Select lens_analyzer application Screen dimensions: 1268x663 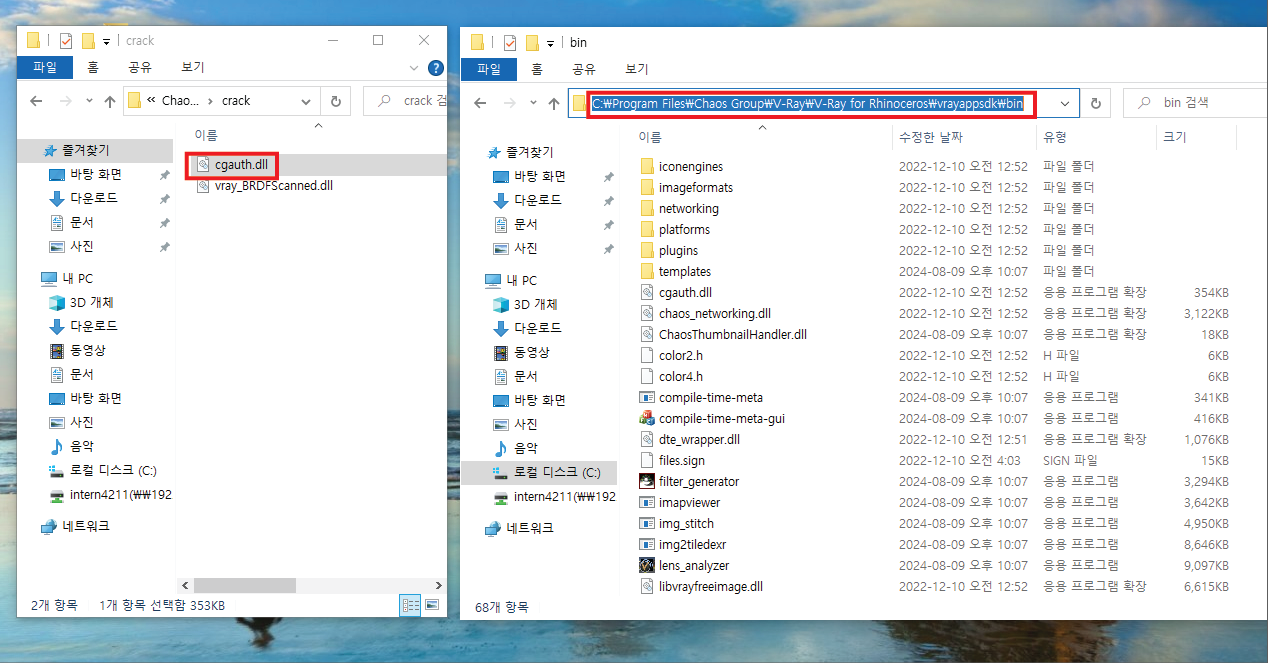[x=694, y=565]
